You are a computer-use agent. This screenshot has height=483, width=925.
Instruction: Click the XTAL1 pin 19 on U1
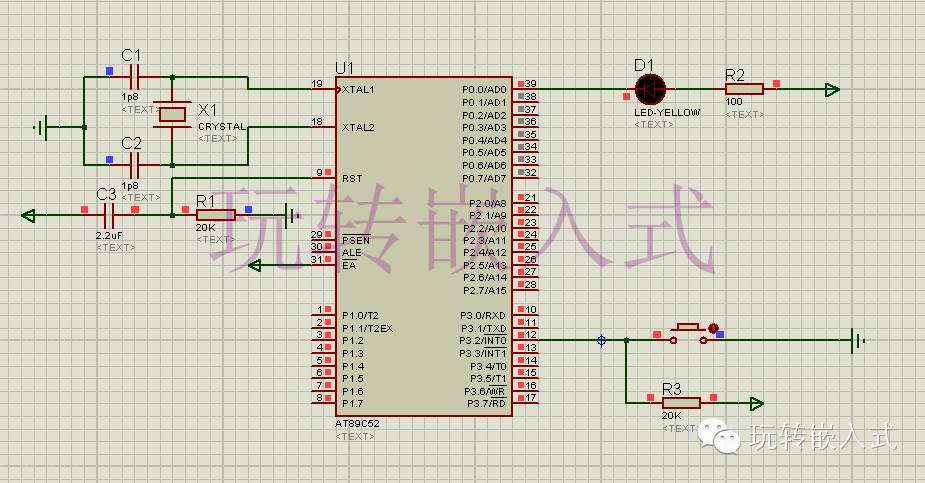[323, 89]
